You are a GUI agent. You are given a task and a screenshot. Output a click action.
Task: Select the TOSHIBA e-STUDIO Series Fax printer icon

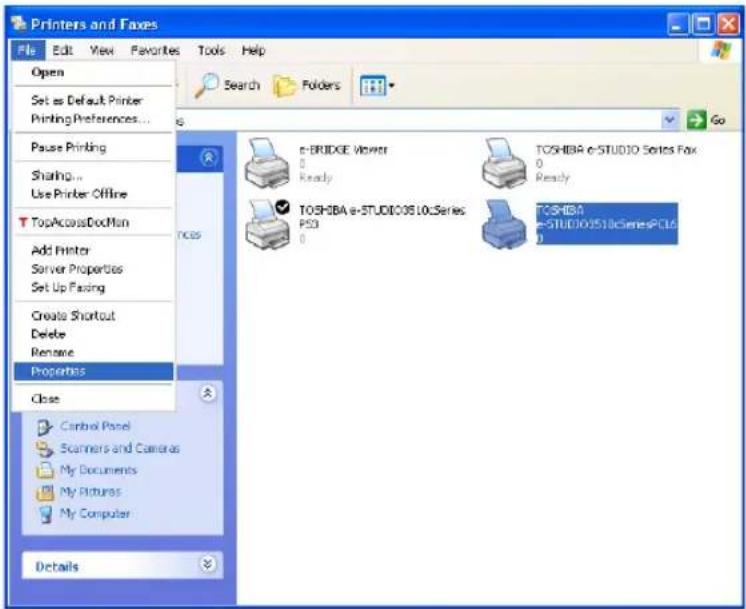coord(504,163)
